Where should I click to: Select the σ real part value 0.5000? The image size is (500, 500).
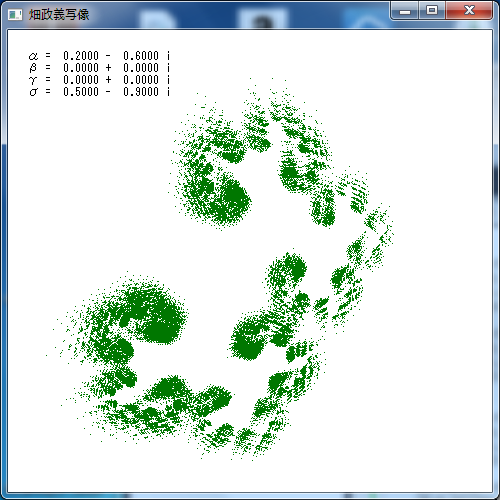(x=81, y=92)
